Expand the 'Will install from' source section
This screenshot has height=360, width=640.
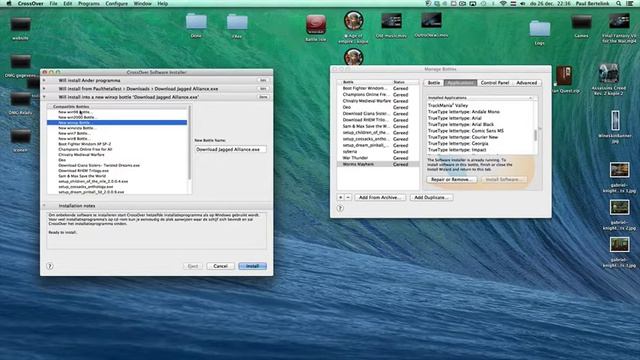(44, 89)
